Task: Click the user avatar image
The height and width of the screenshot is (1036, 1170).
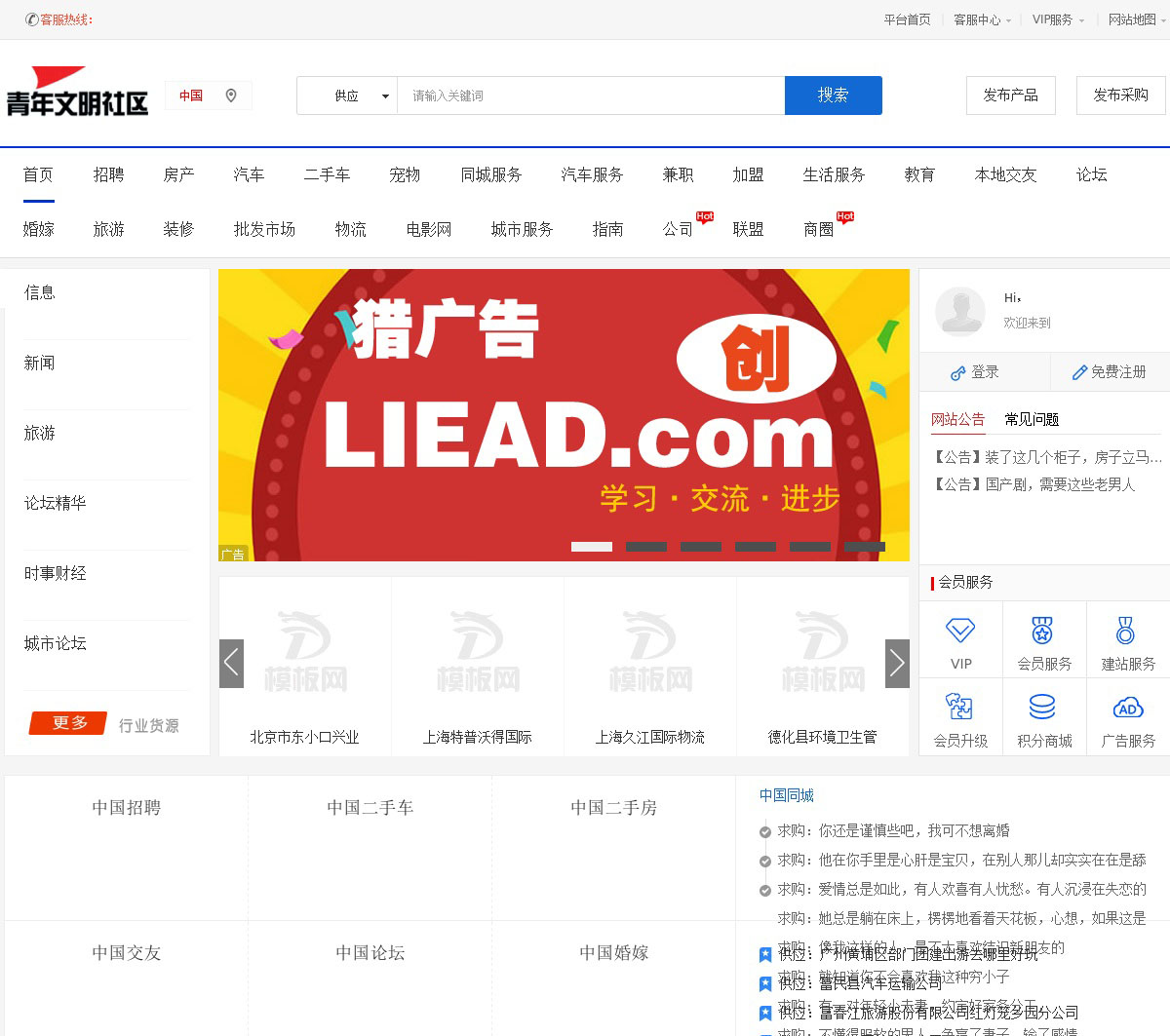Action: pyautogui.click(x=959, y=311)
